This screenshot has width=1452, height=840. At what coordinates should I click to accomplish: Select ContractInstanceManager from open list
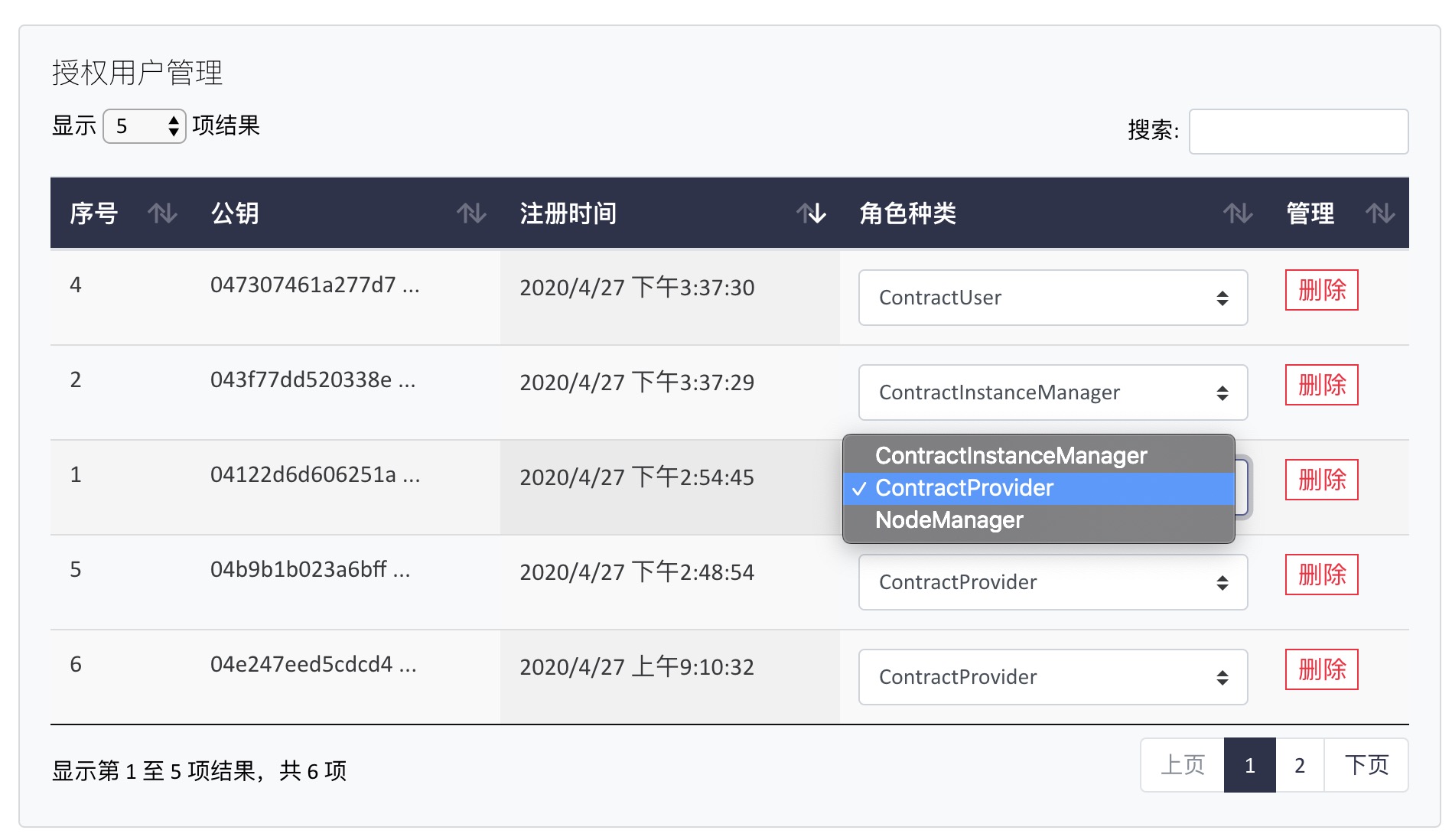[1011, 456]
